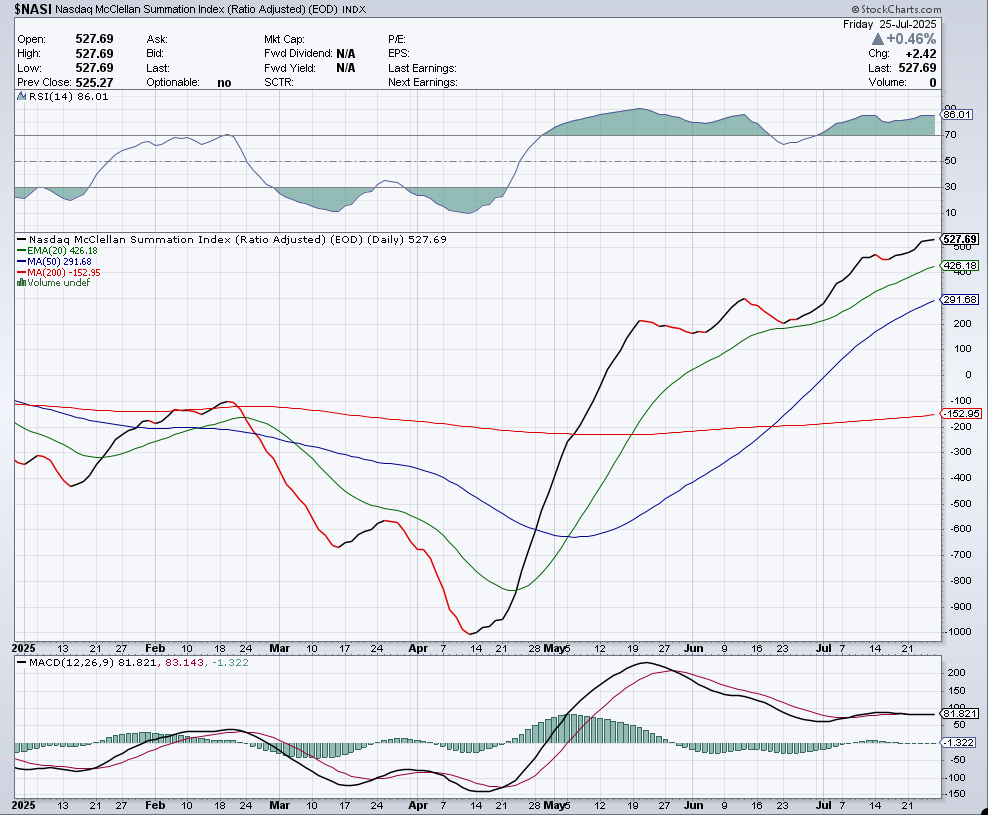
Task: Click the 291.68 MA(50) tag on right axis
Action: 960,299
